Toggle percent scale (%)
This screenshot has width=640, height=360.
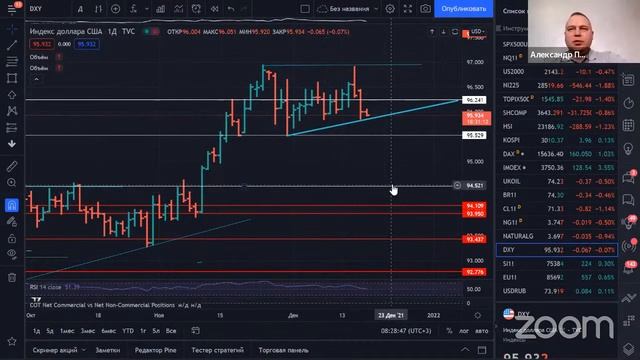pos(449,331)
